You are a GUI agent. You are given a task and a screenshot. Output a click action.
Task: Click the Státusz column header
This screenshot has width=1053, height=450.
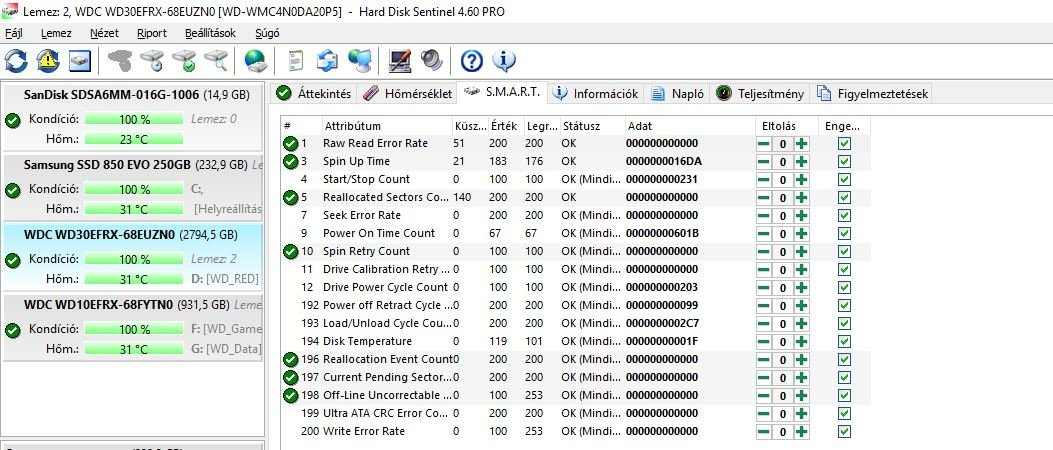point(591,126)
